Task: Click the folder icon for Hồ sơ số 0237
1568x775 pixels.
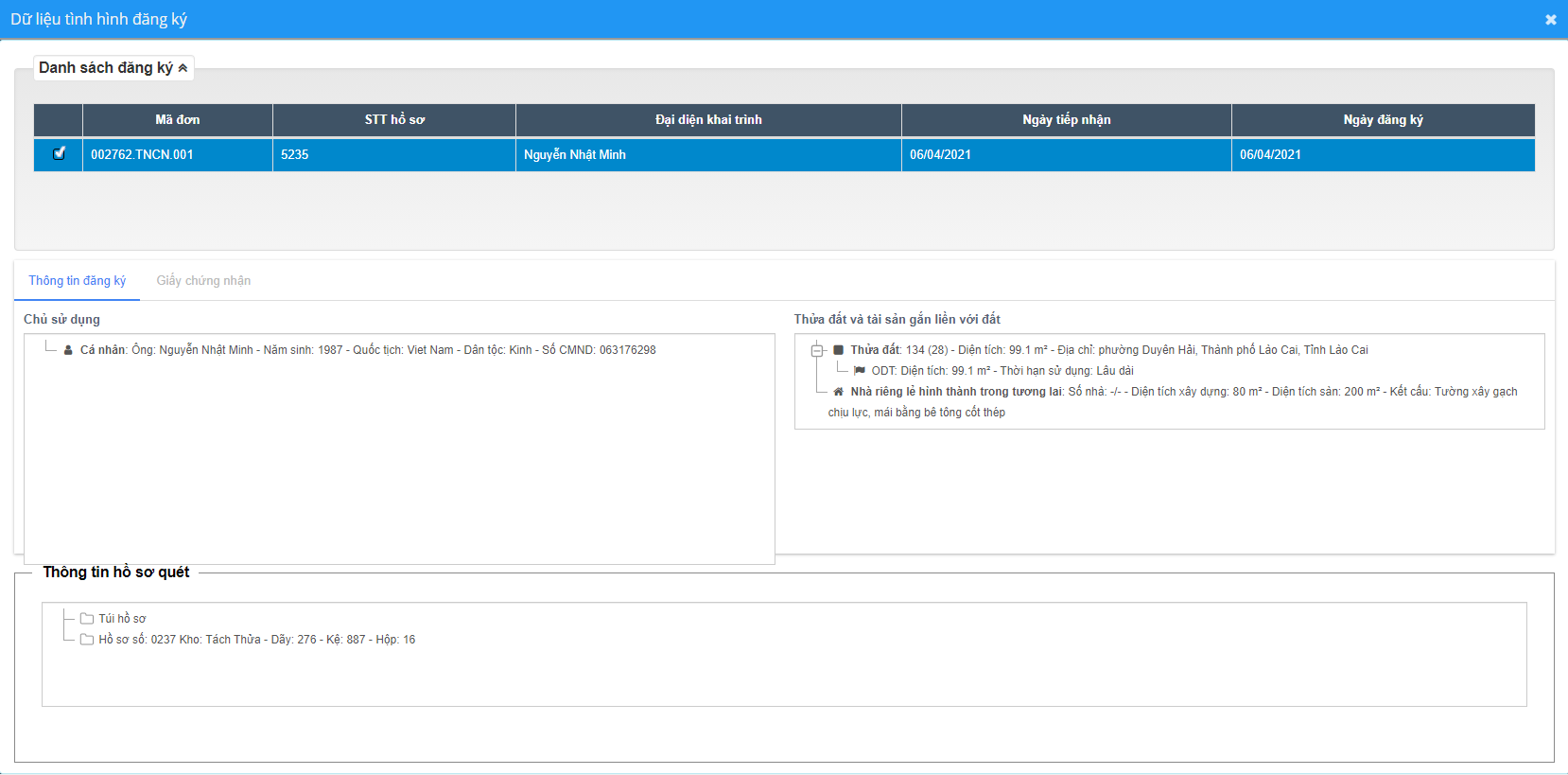Action: pos(87,640)
